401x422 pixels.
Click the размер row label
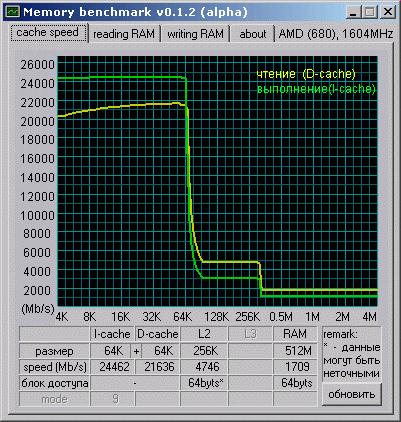(54, 351)
